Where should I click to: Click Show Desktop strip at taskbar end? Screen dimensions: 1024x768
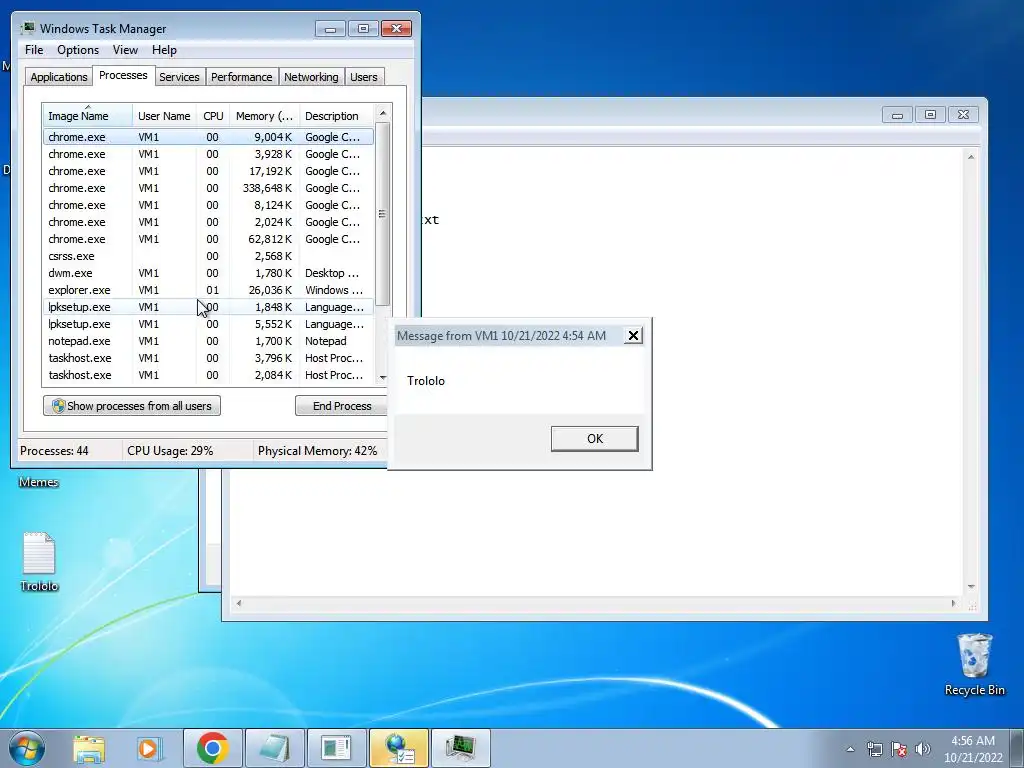1017,748
